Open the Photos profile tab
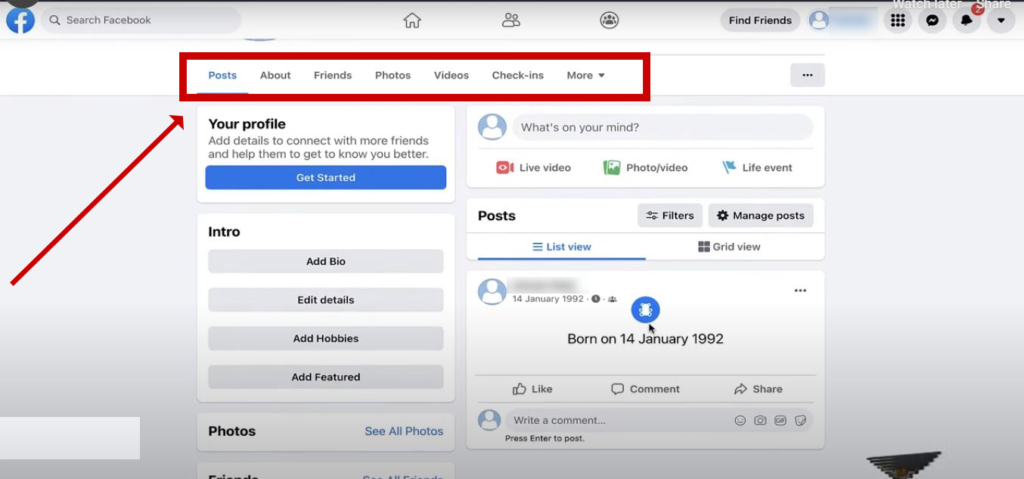This screenshot has height=479, width=1024. point(392,75)
